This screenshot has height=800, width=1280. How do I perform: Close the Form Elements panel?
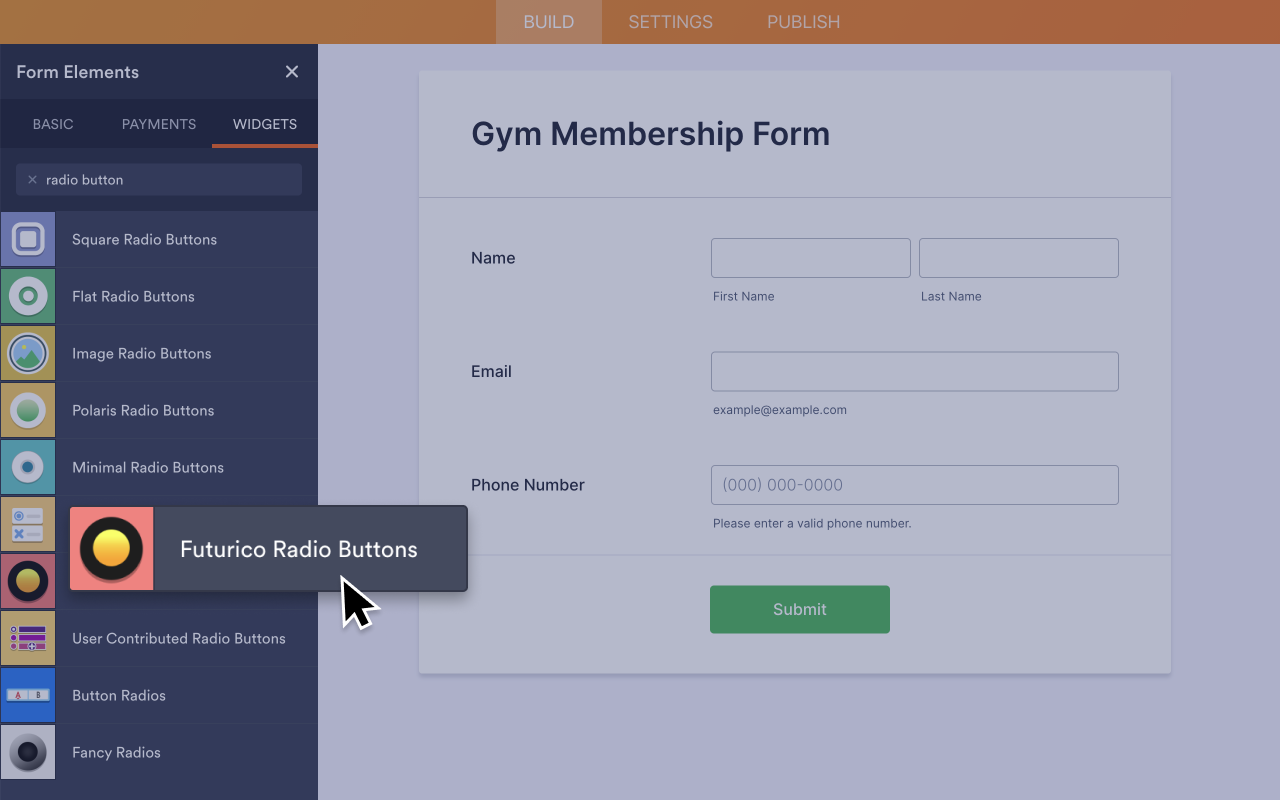click(291, 71)
